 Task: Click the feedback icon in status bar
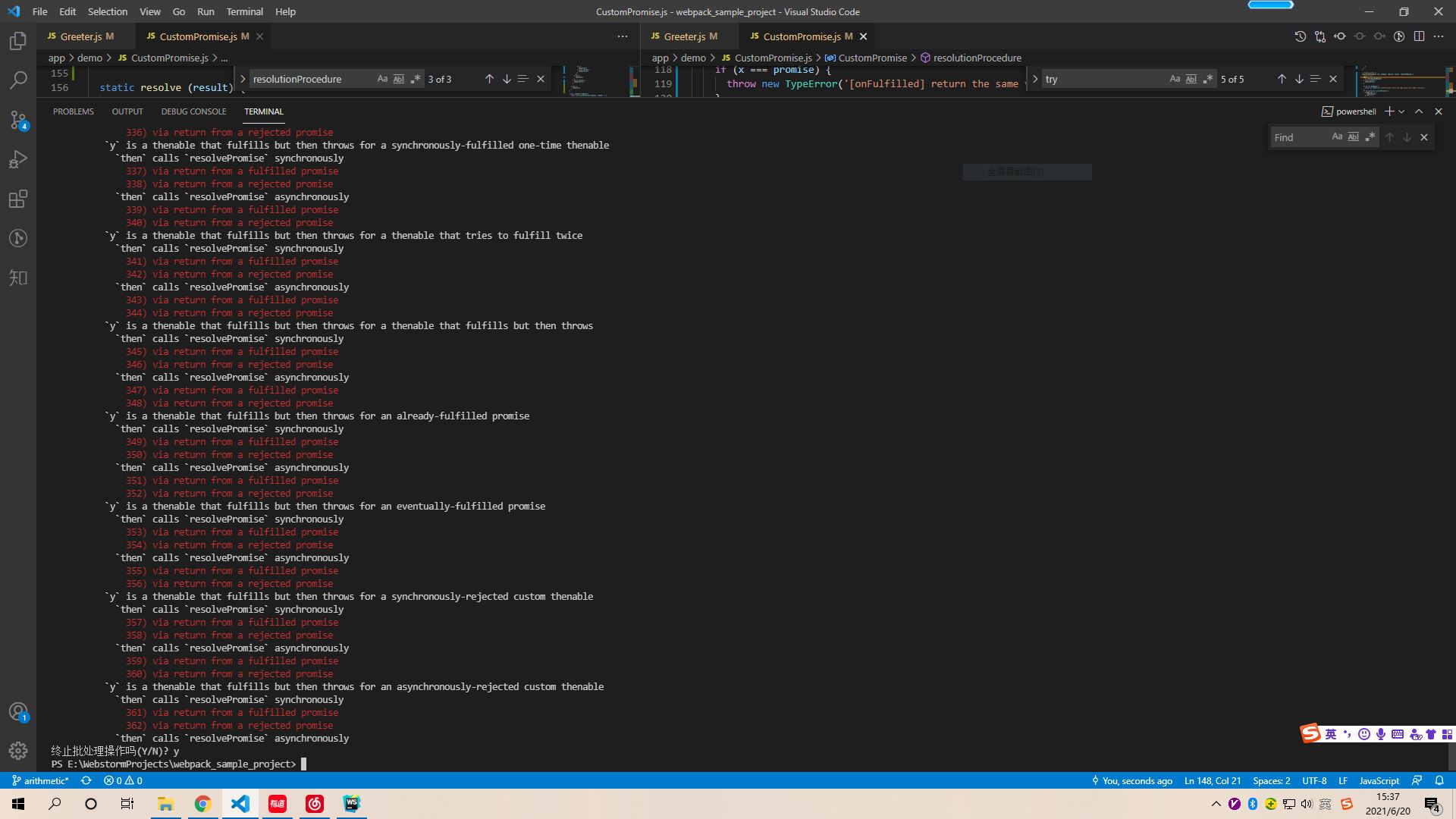click(1417, 780)
